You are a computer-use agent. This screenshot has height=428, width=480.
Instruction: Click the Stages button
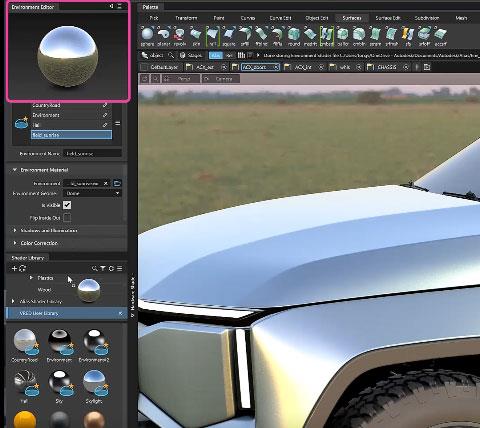click(x=191, y=55)
